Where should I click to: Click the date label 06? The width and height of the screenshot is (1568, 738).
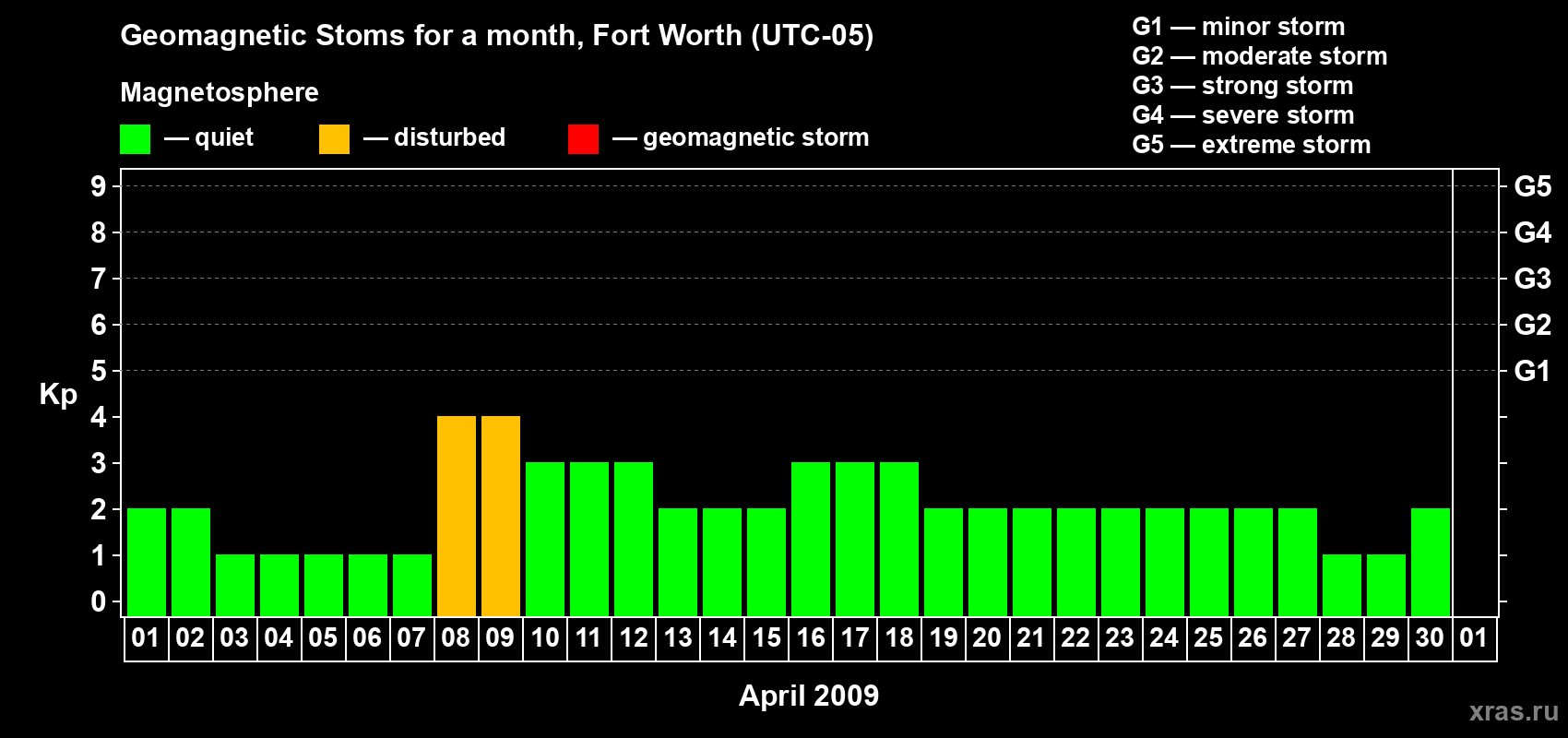(x=367, y=637)
